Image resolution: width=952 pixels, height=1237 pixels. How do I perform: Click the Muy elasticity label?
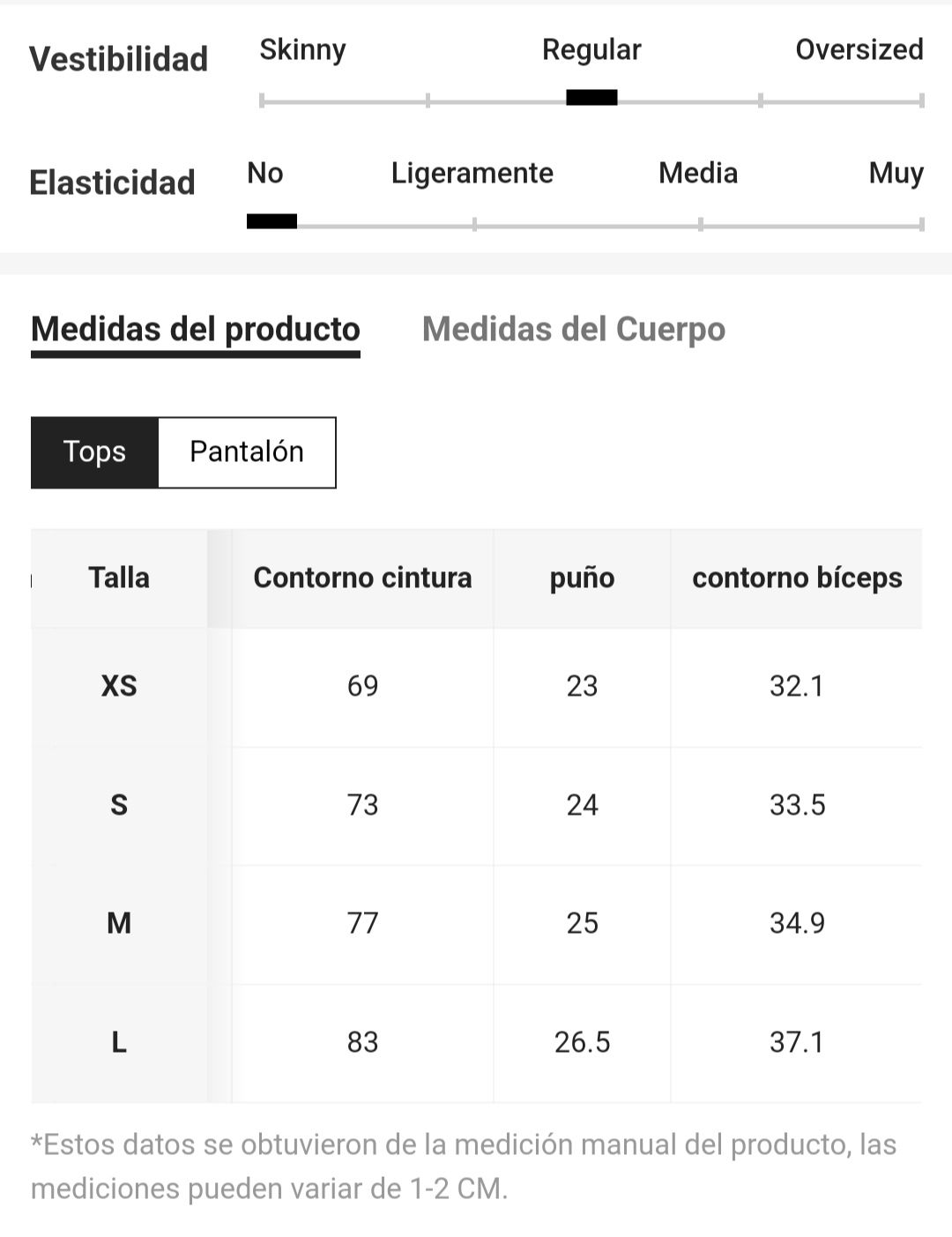click(896, 174)
